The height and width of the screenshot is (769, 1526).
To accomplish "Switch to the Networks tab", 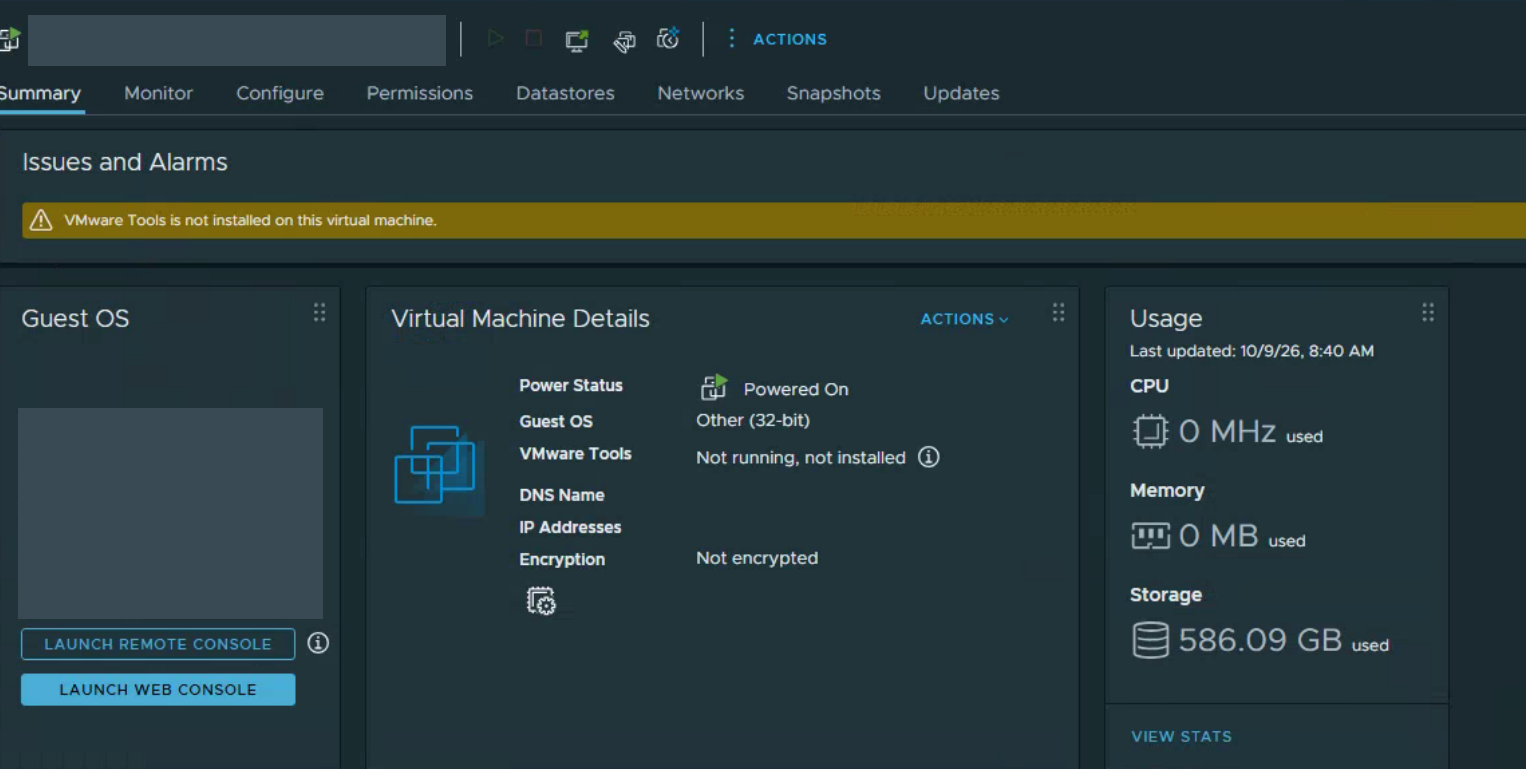I will pyautogui.click(x=701, y=93).
